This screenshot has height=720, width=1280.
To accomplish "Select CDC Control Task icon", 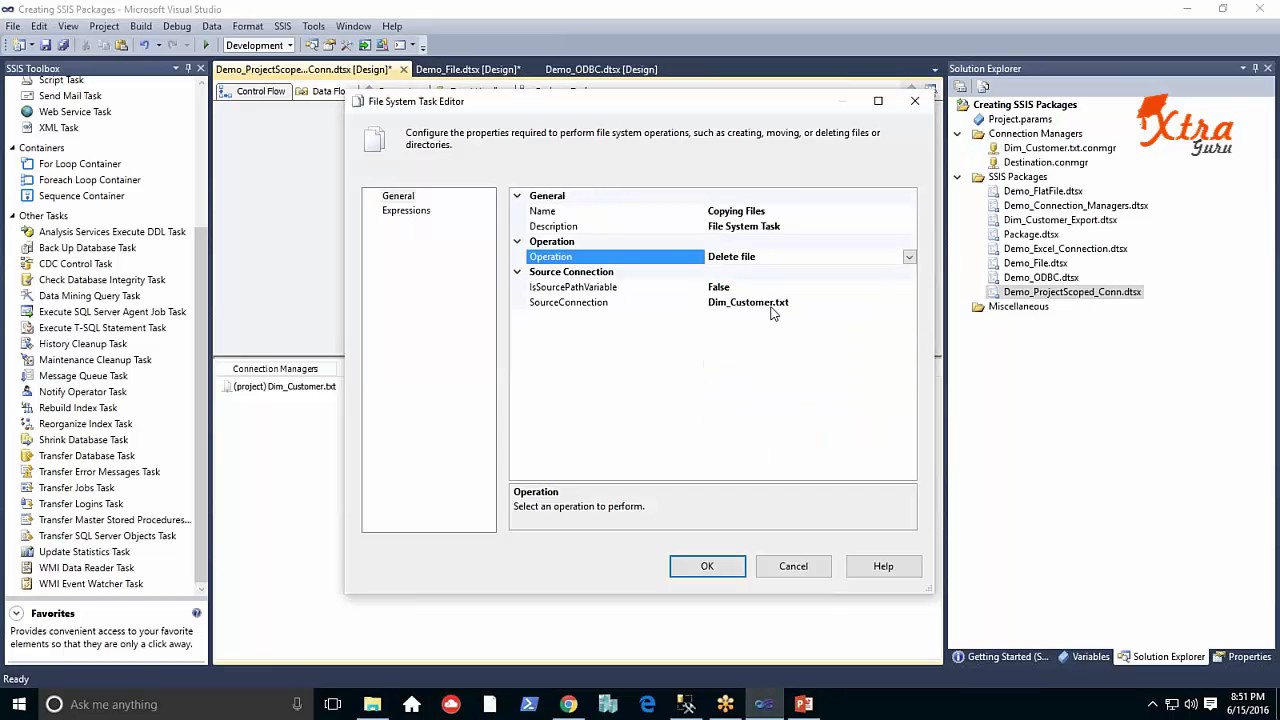I will click(27, 264).
